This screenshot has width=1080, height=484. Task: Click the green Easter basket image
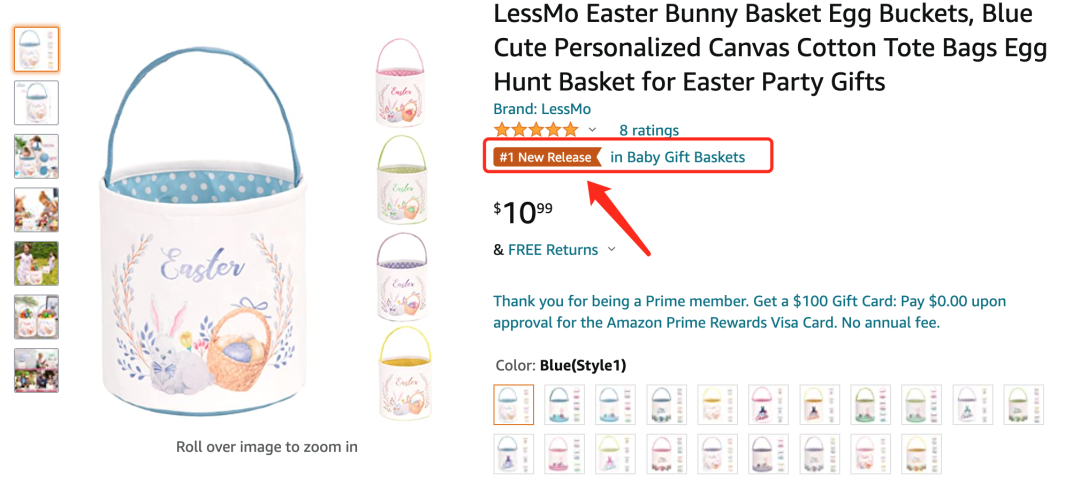(x=400, y=181)
